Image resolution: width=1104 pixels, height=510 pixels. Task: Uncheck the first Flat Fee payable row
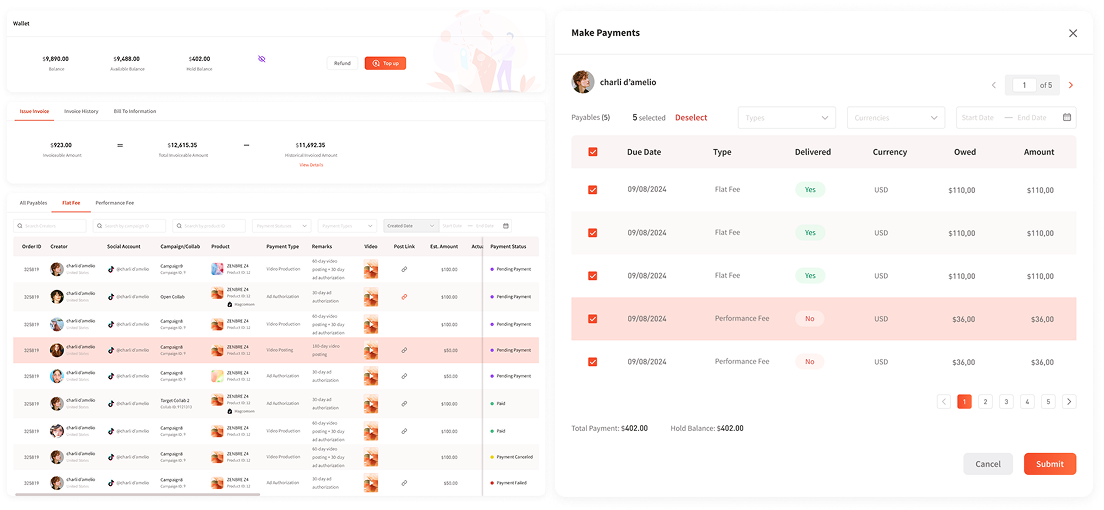click(593, 190)
